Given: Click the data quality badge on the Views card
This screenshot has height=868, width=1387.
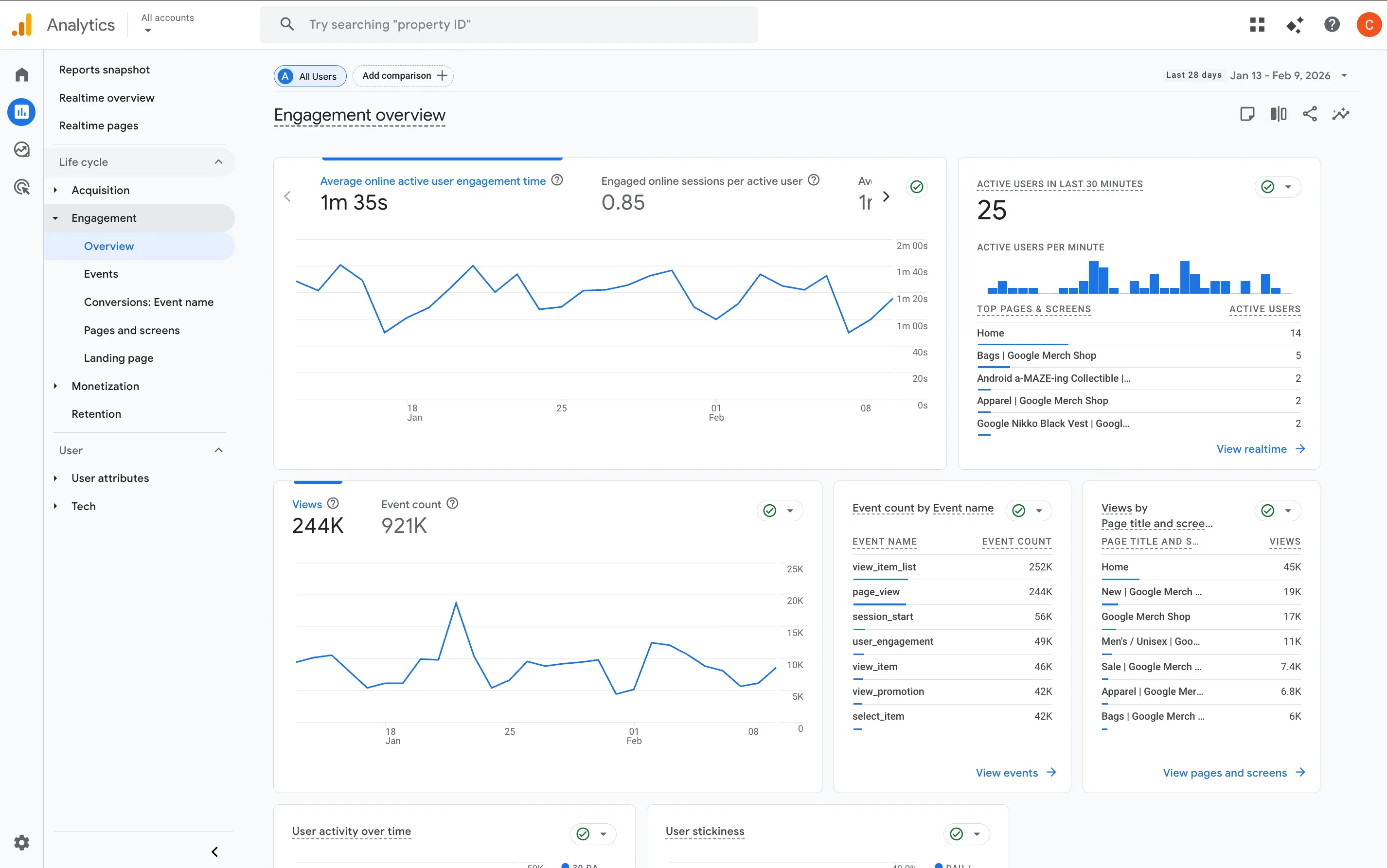Looking at the screenshot, I should click(769, 510).
